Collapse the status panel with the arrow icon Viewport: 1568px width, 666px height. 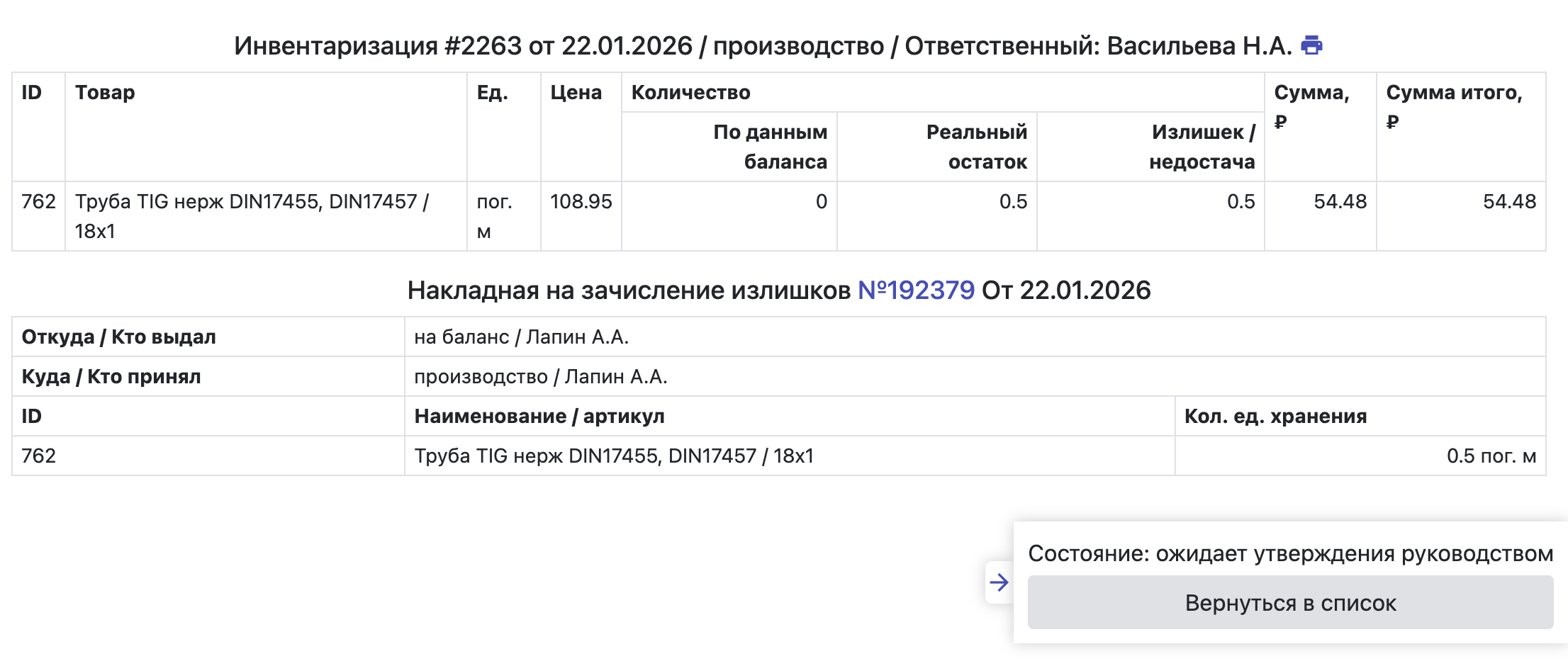click(999, 582)
